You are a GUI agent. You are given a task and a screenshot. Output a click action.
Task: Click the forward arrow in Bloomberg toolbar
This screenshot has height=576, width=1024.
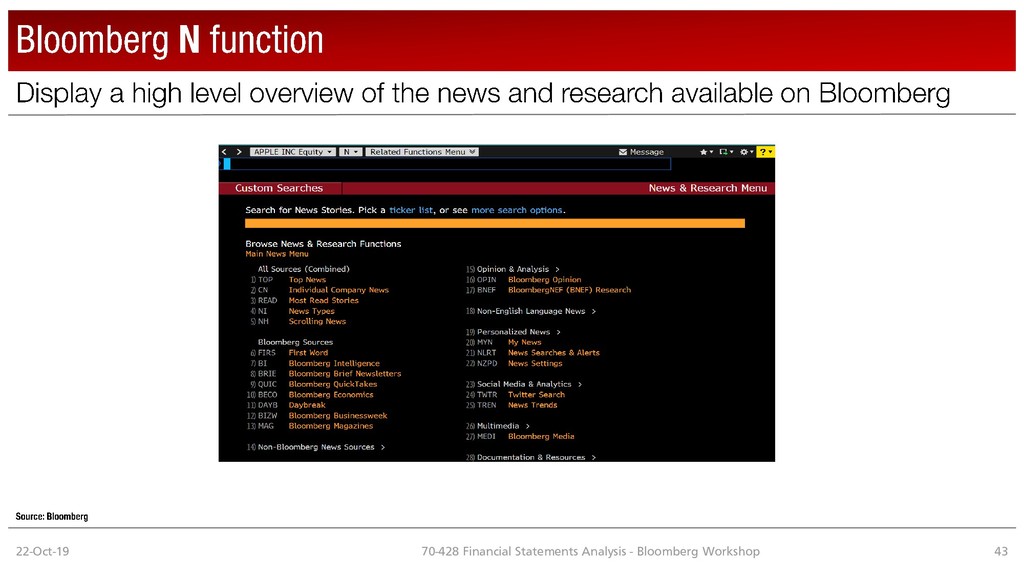pyautogui.click(x=239, y=152)
